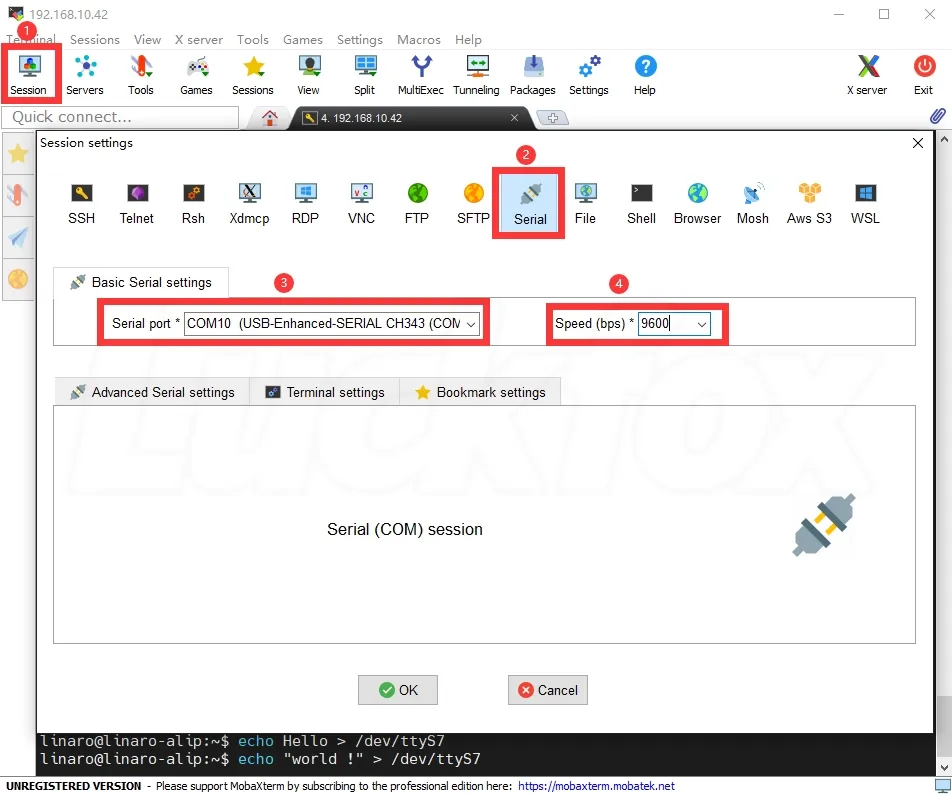Click the Split toolbar icon
Viewport: 952px width, 794px height.
[364, 75]
